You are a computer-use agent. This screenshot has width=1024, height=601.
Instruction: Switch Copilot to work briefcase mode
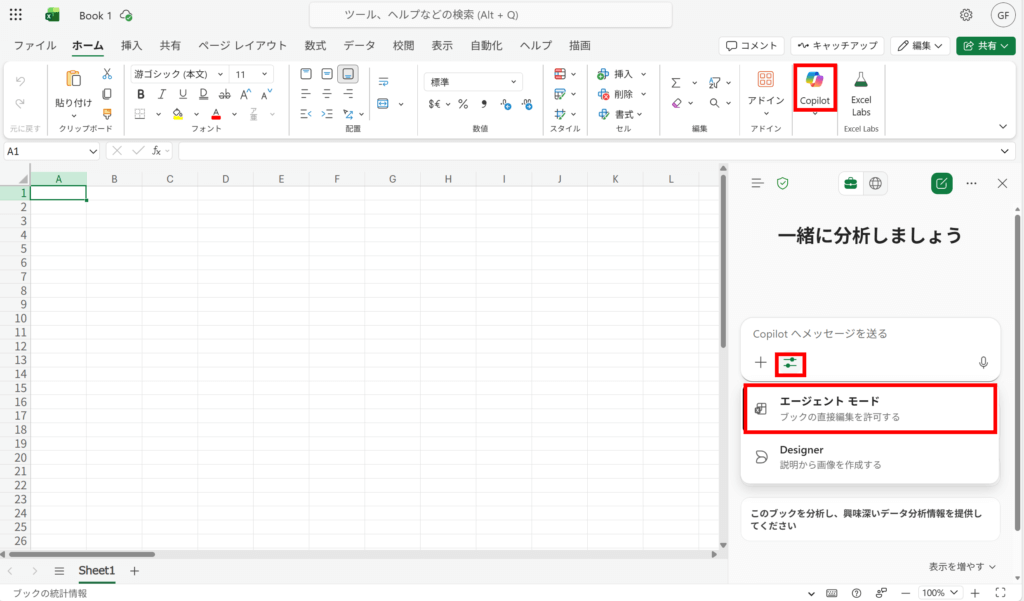point(850,183)
